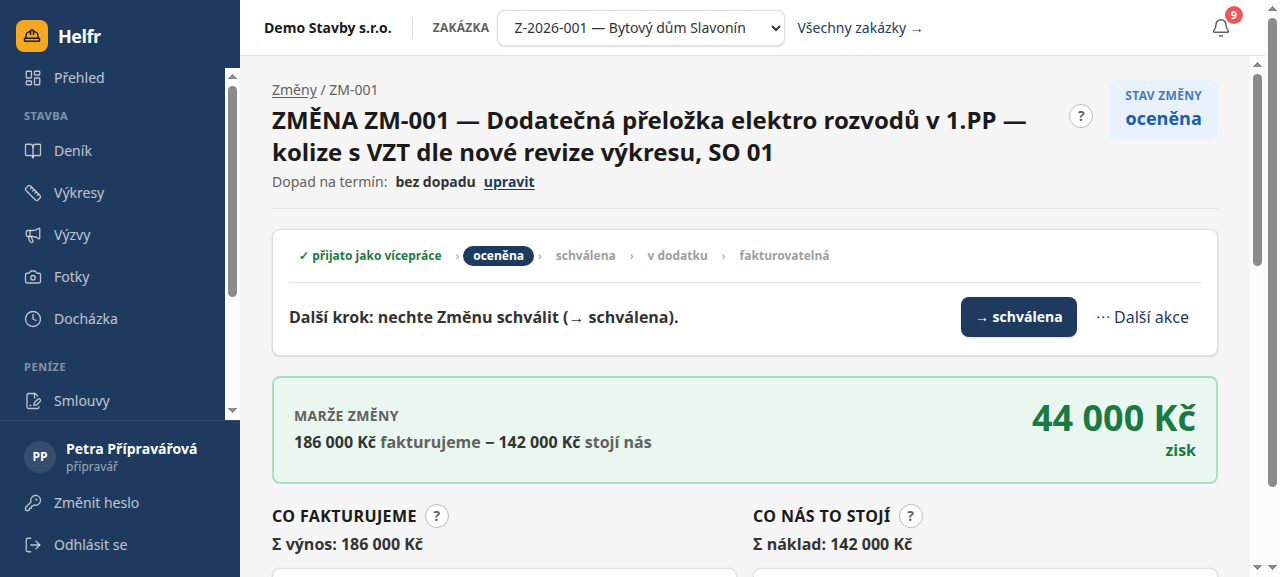Click the → schválena approve button

[1019, 317]
